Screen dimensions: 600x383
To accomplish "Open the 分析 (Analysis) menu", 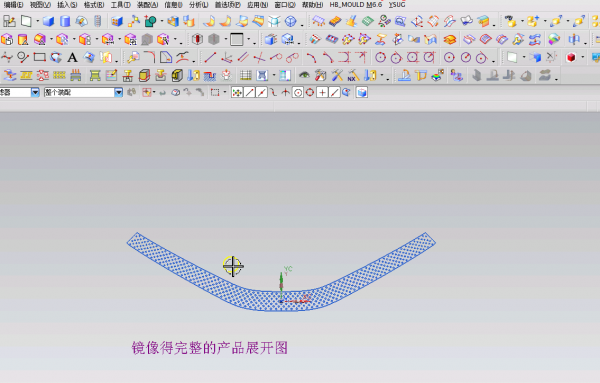I will click(199, 5).
